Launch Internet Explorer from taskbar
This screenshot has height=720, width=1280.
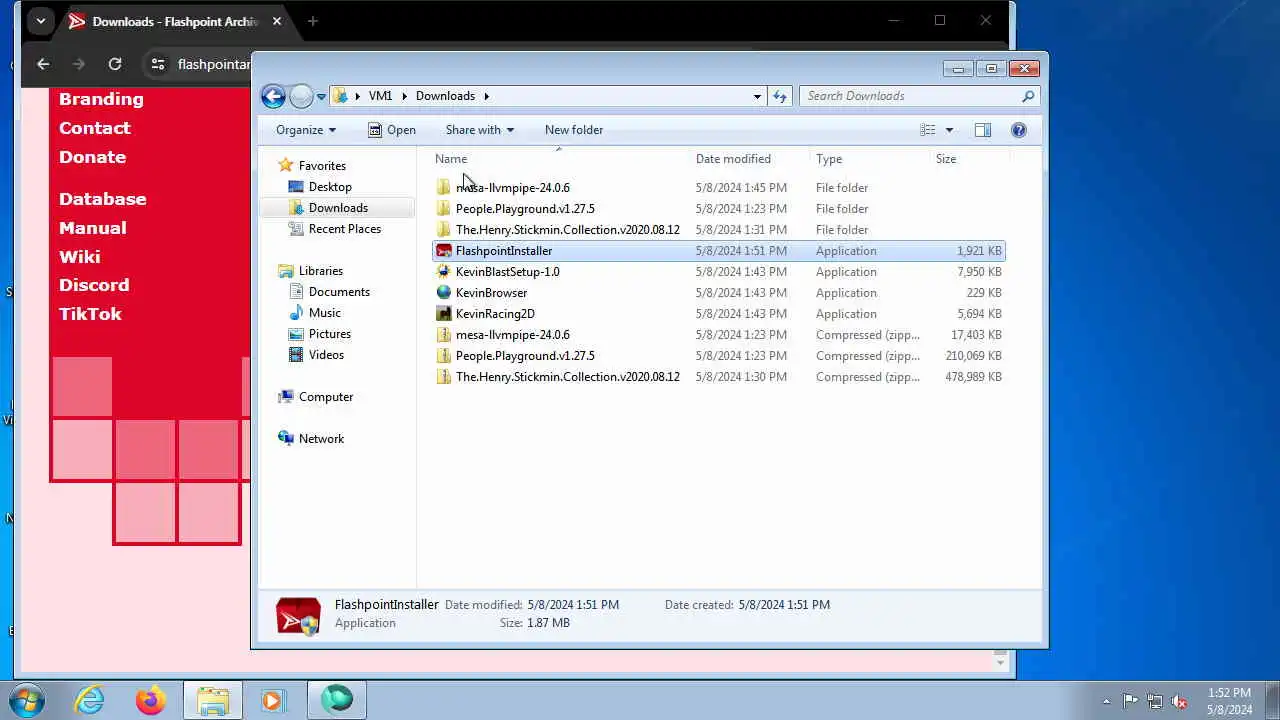coord(90,700)
